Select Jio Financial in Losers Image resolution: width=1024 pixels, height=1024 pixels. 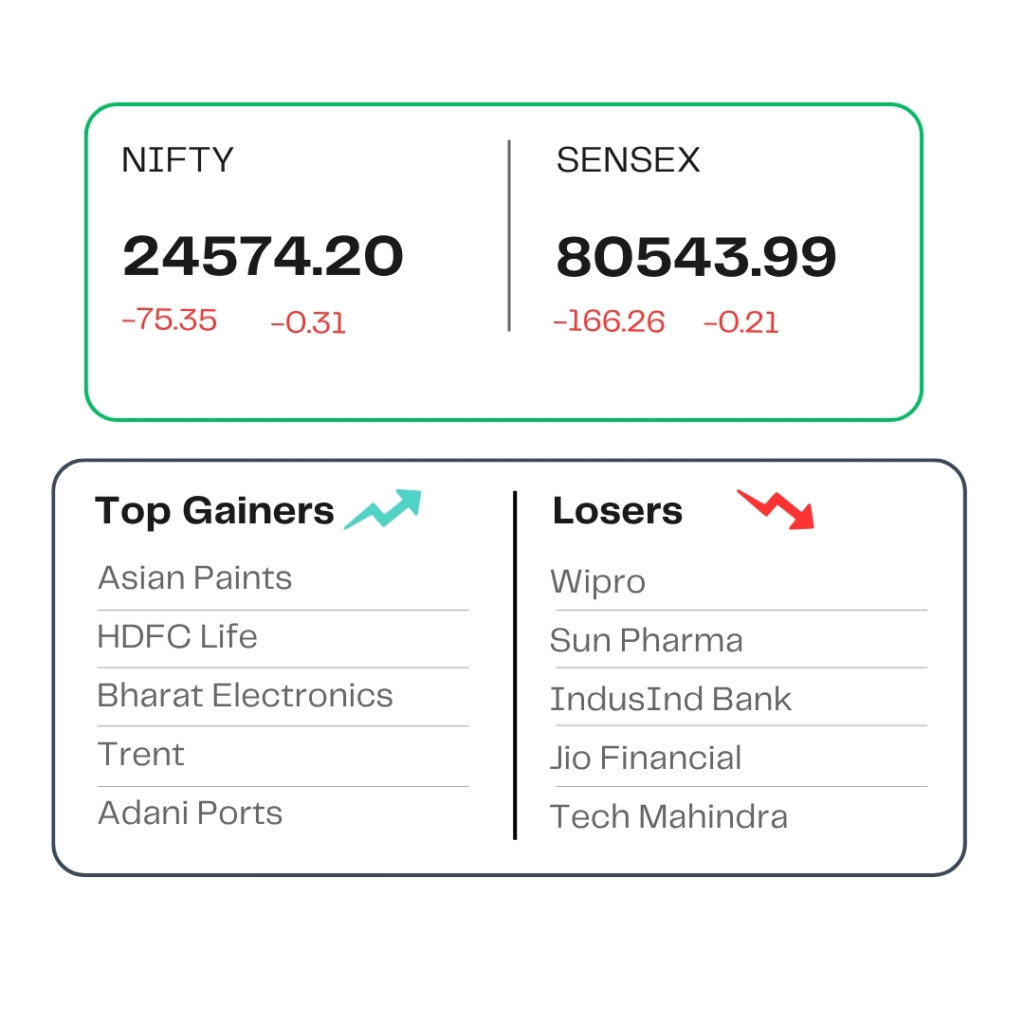coord(646,758)
